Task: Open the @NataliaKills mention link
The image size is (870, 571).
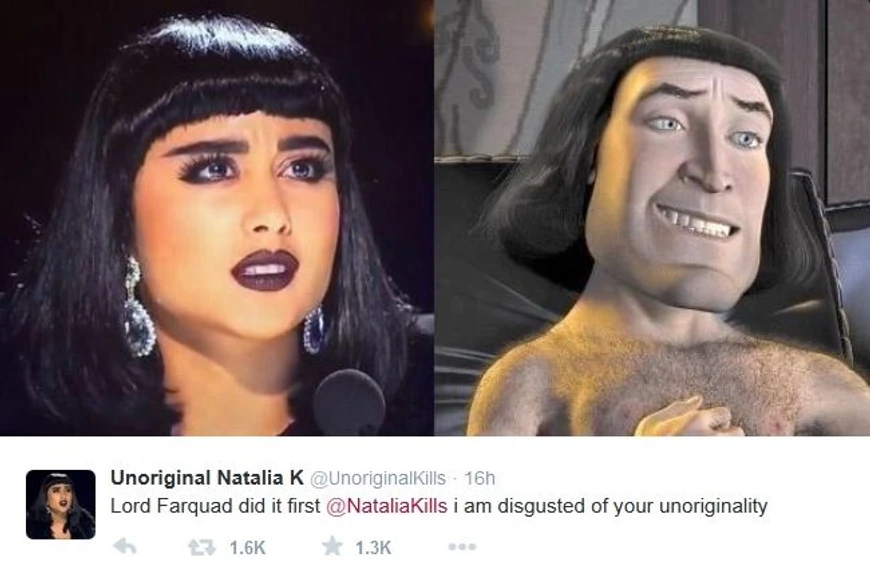Action: tap(387, 506)
